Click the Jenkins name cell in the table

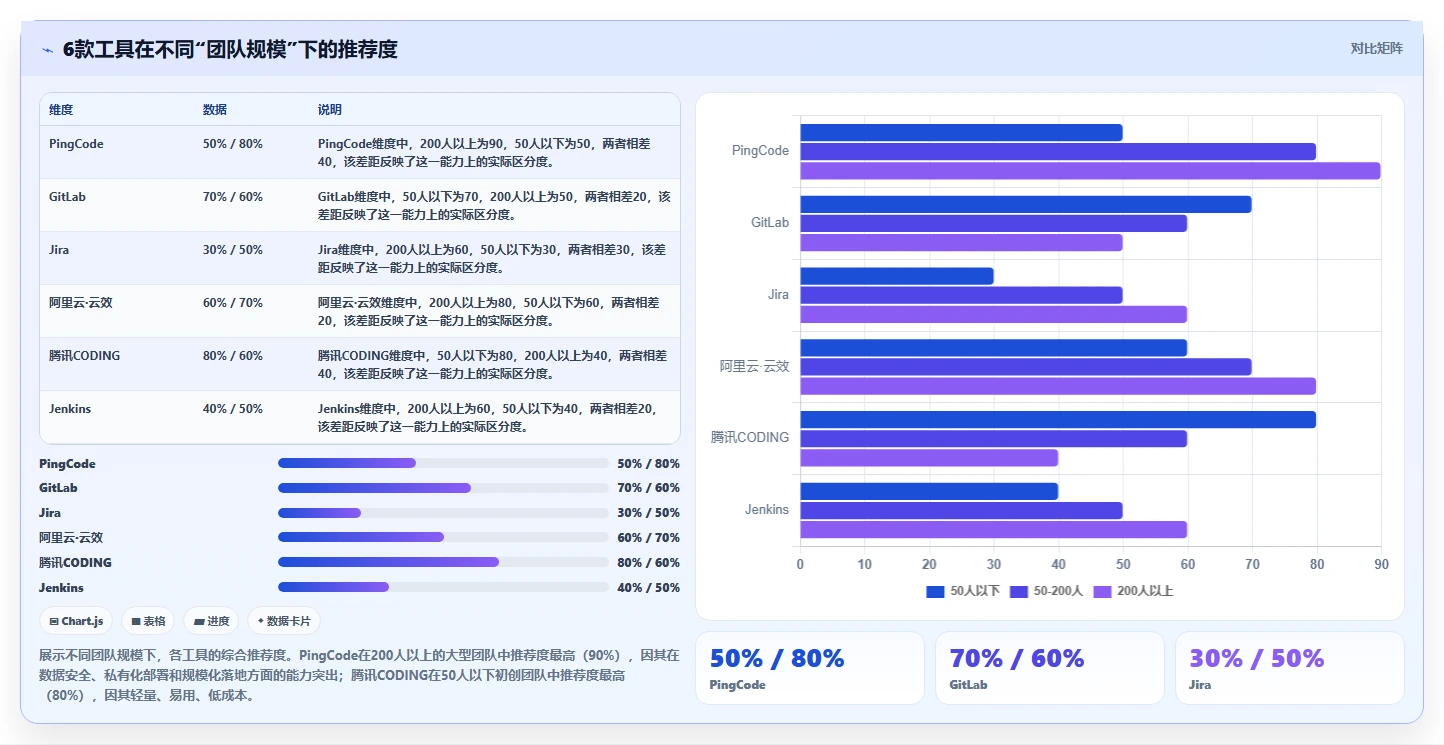70,409
